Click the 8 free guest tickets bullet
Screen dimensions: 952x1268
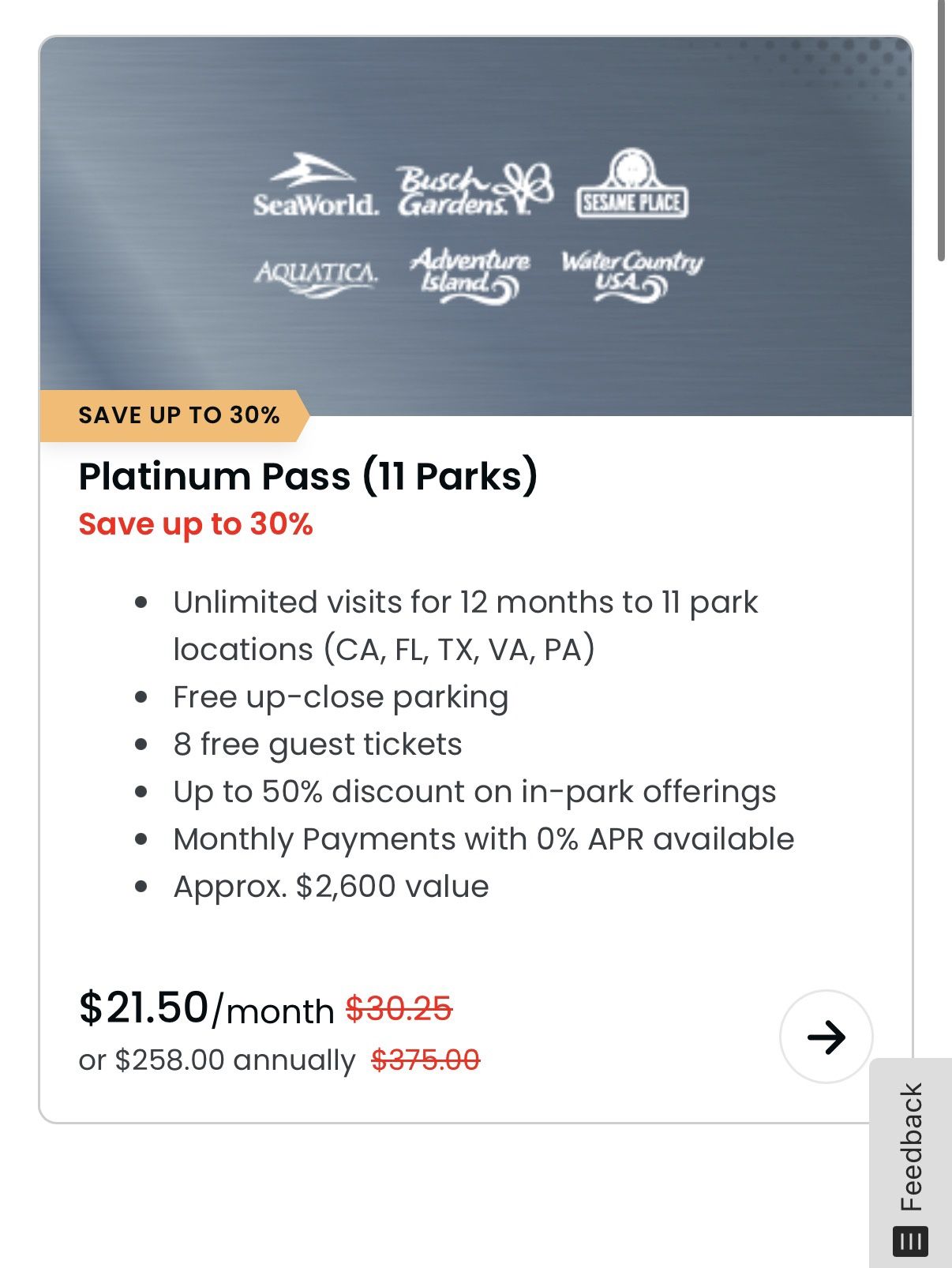(x=317, y=745)
